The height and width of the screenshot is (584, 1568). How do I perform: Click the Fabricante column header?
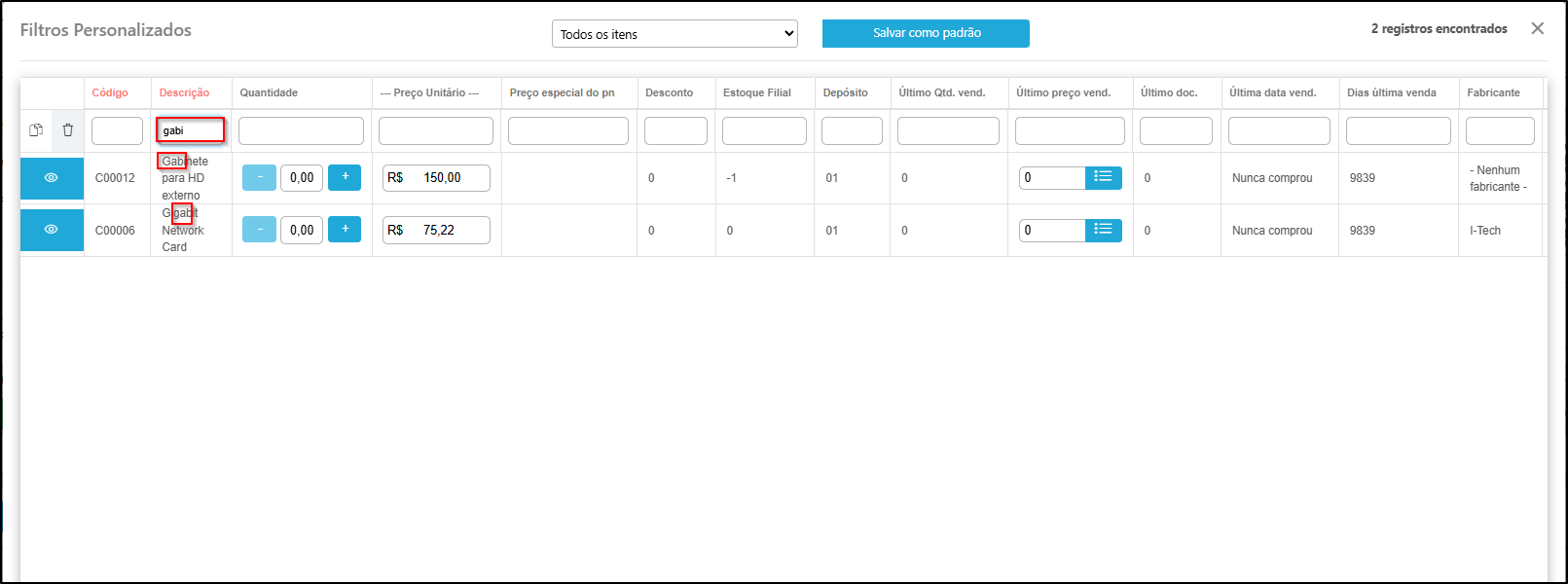(x=1493, y=92)
